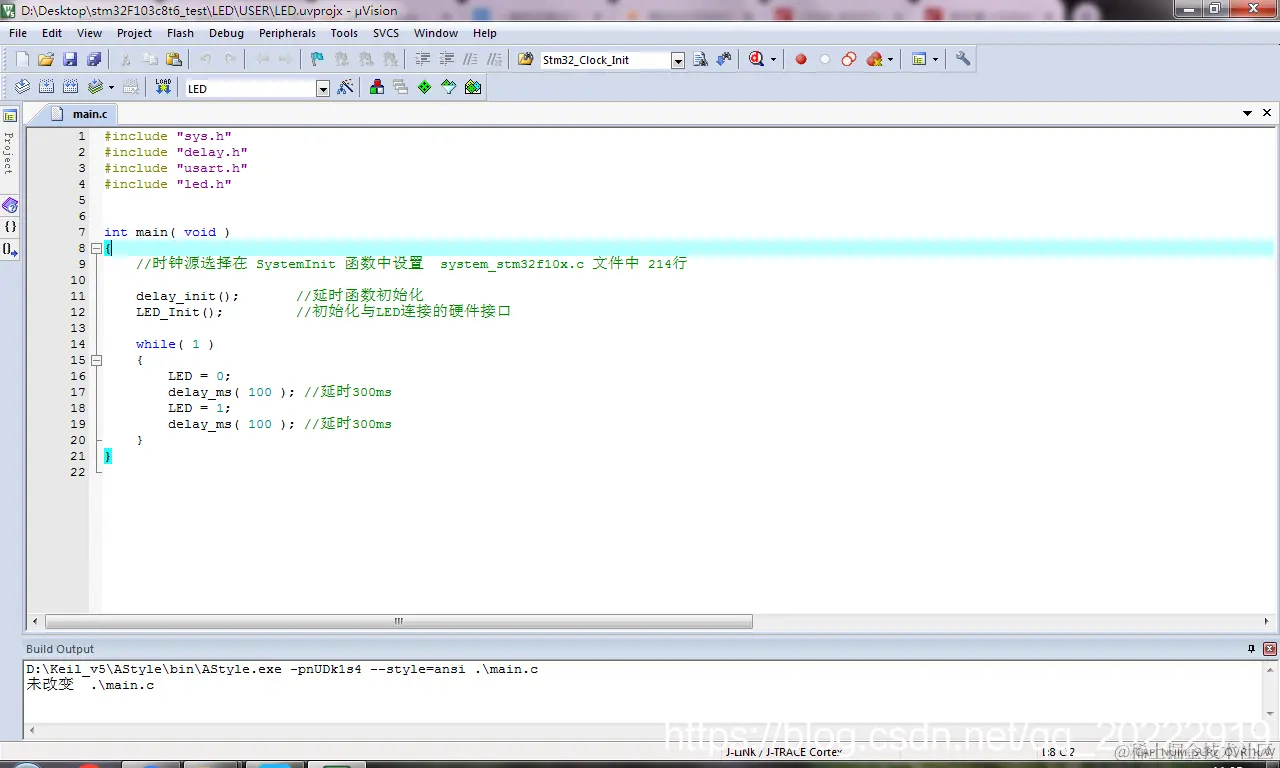Open Select Software Packs icon

pos(449,88)
